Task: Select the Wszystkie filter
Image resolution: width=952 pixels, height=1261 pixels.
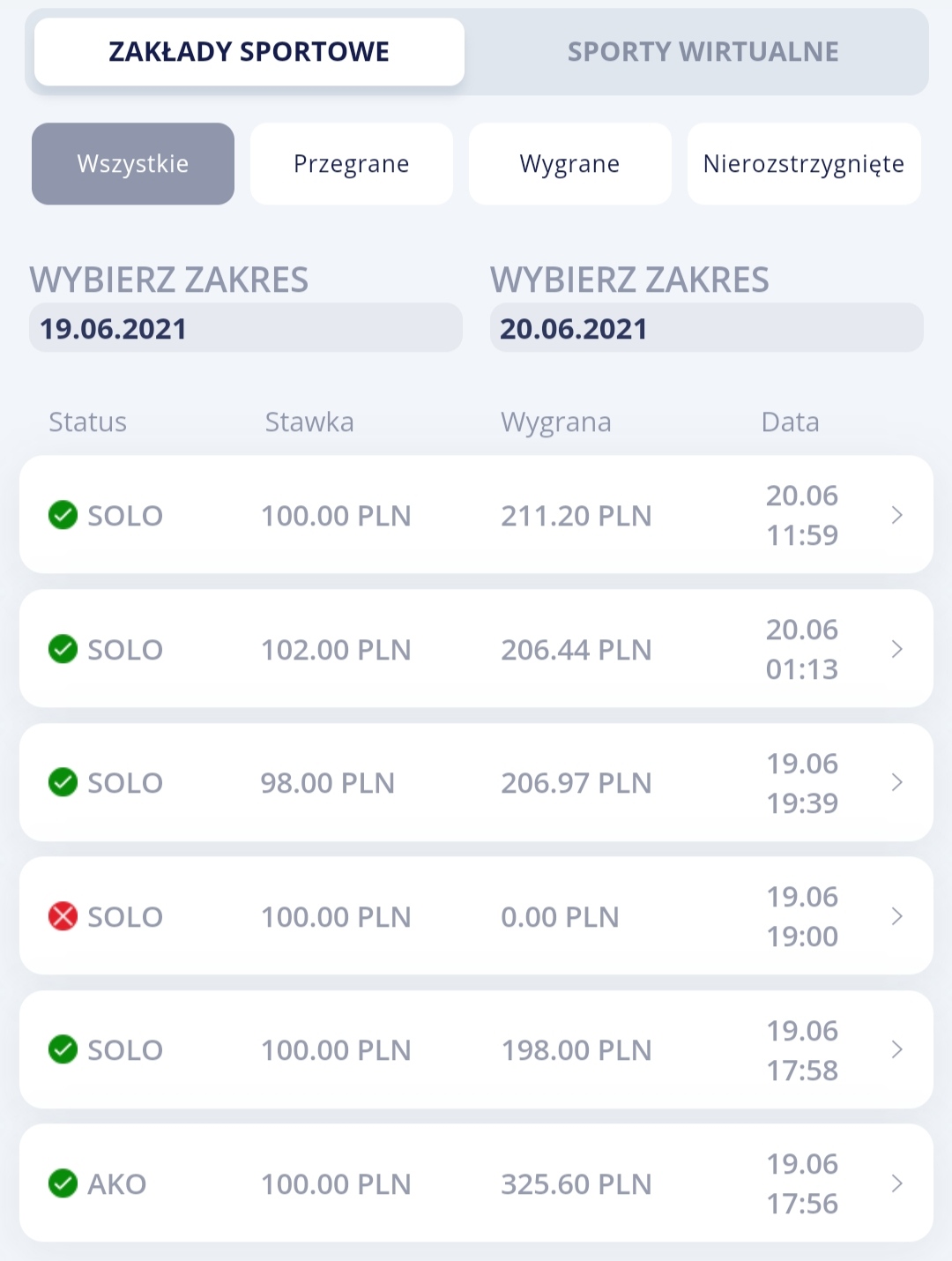Action: coord(133,164)
